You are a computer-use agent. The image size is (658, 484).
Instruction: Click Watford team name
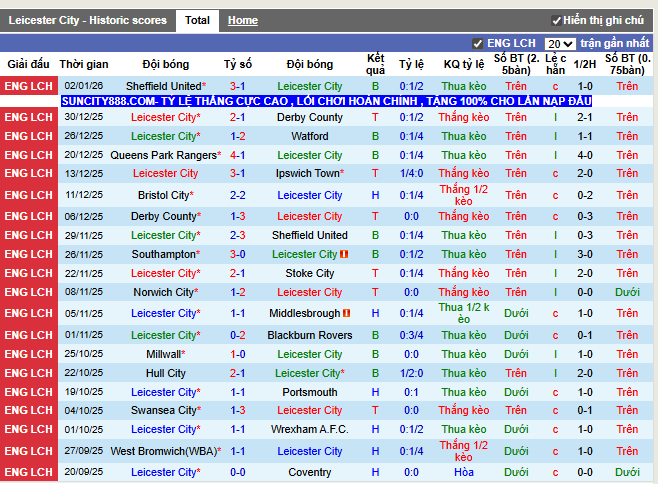[x=310, y=136]
